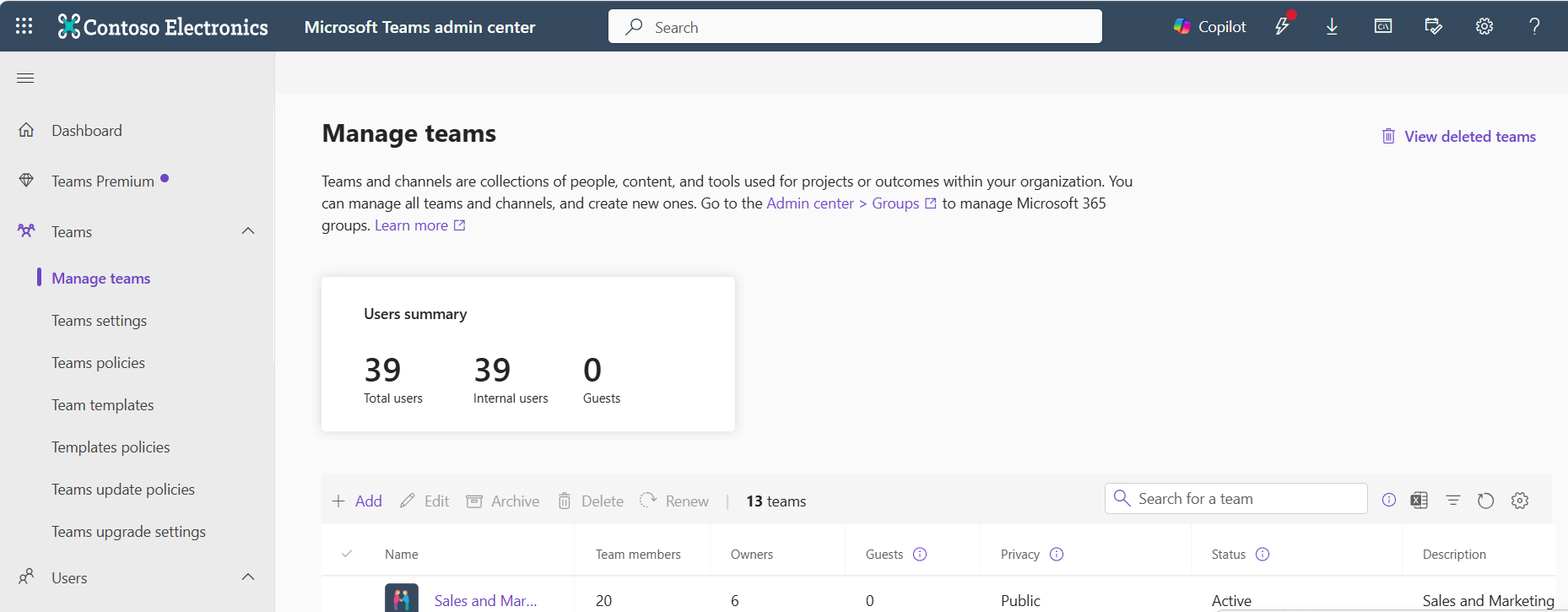The width and height of the screenshot is (1568, 612).
Task: Click the trash icon beside View deleted teams
Action: click(1388, 136)
